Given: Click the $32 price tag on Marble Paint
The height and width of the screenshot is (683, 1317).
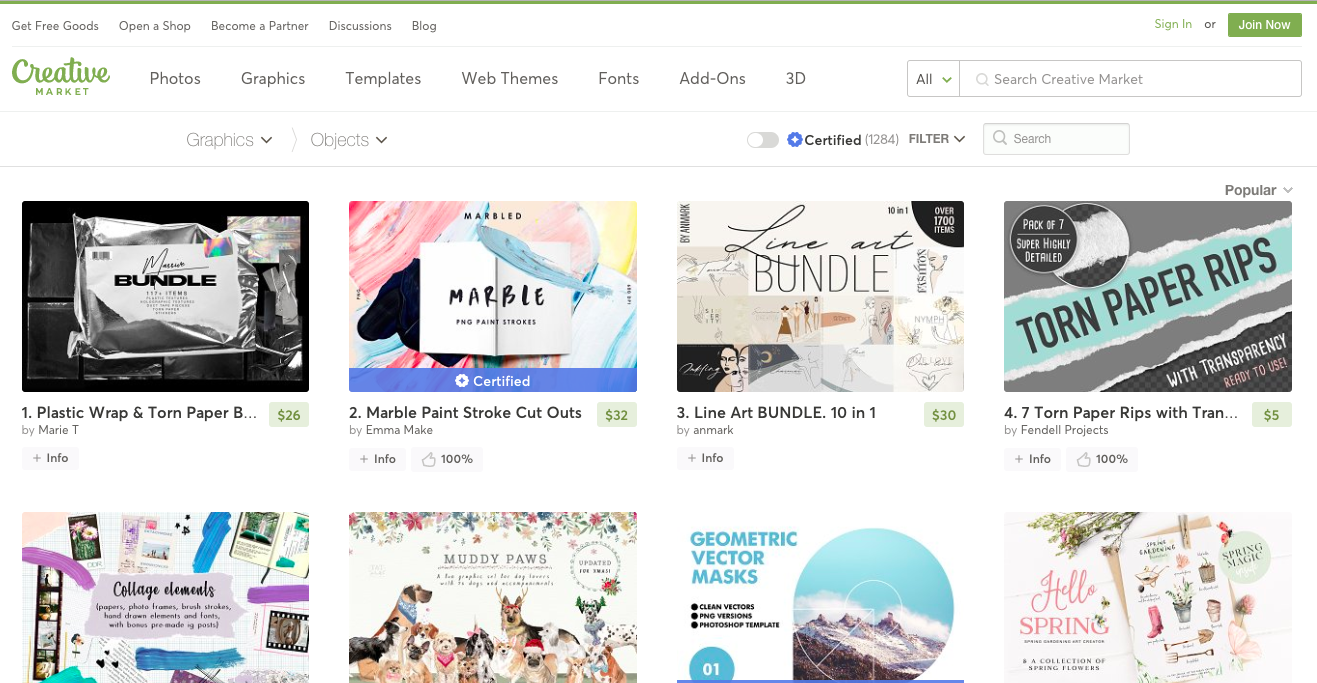Looking at the screenshot, I should click(616, 415).
